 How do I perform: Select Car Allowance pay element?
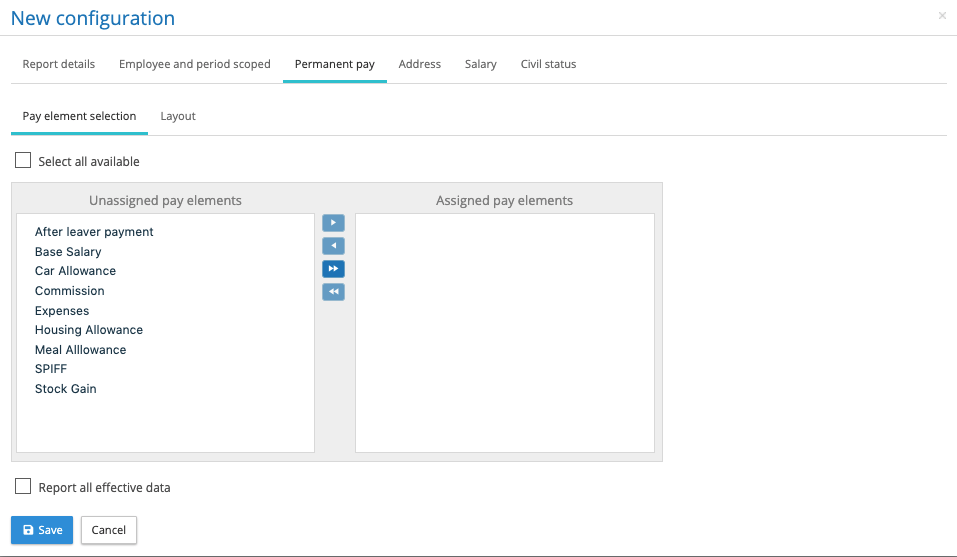pos(75,271)
